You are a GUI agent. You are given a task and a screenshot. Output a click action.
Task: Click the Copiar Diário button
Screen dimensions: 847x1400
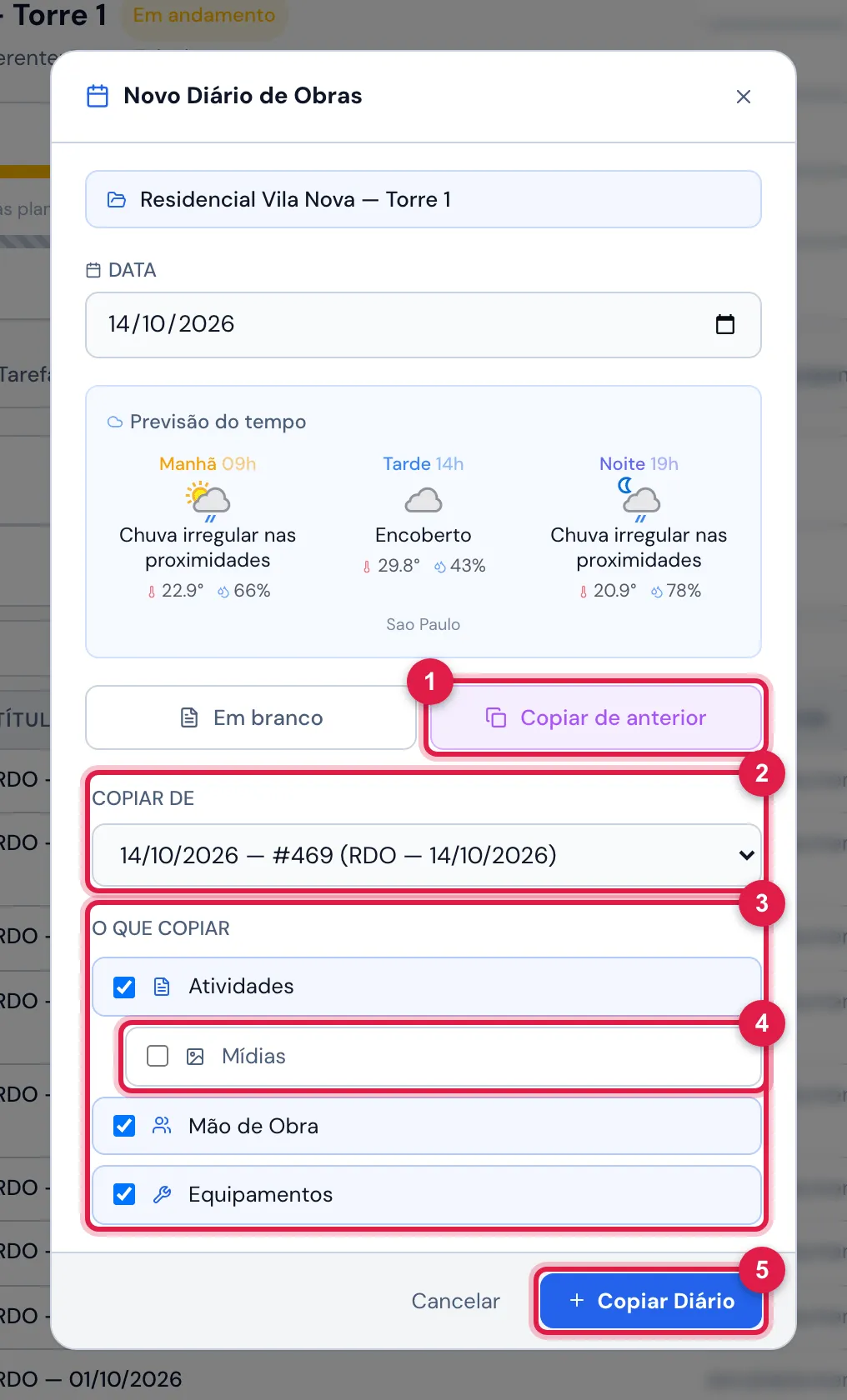click(x=651, y=1301)
